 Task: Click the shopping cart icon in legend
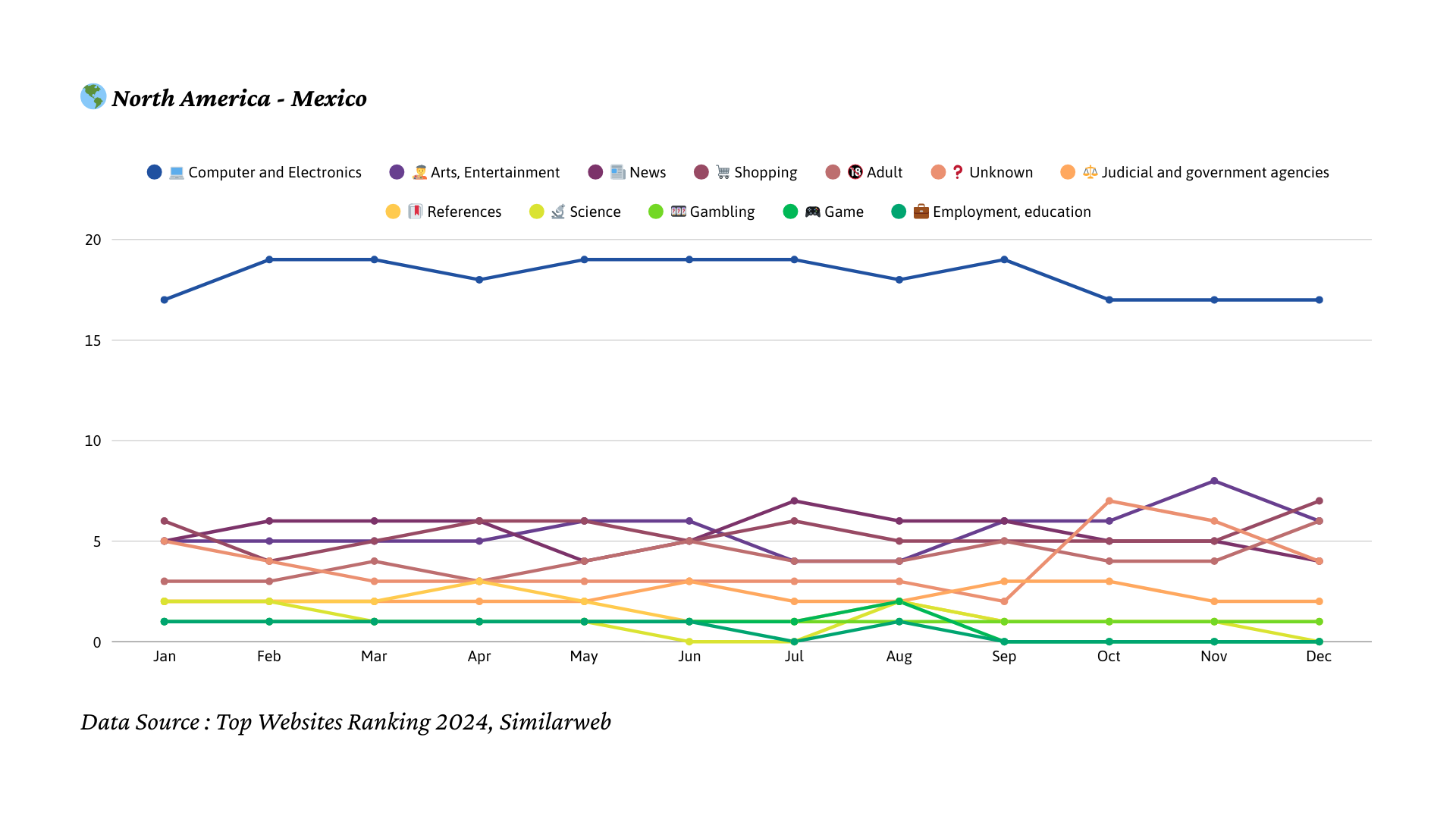coord(723,173)
